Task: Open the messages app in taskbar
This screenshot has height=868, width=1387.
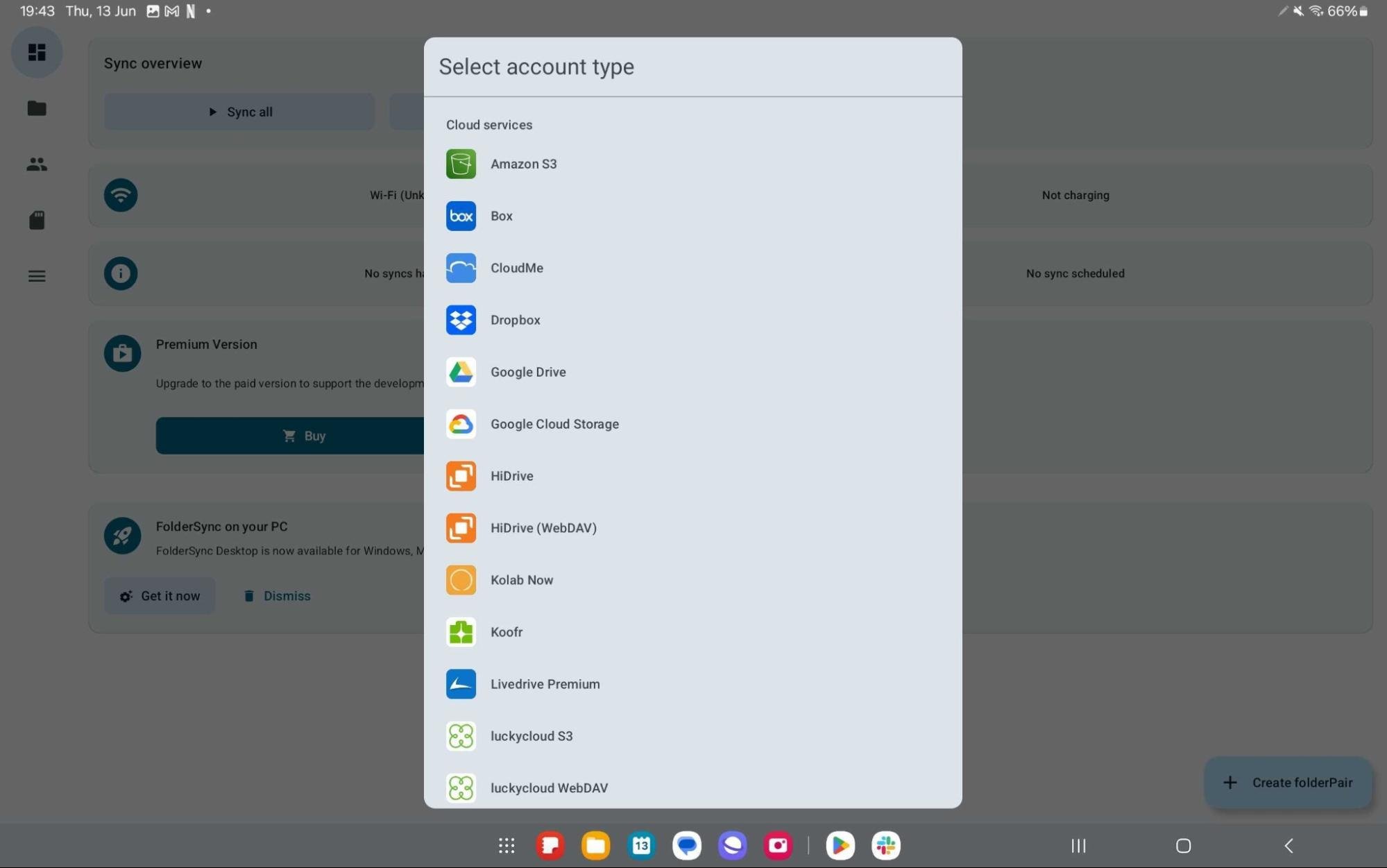Action: 687,845
